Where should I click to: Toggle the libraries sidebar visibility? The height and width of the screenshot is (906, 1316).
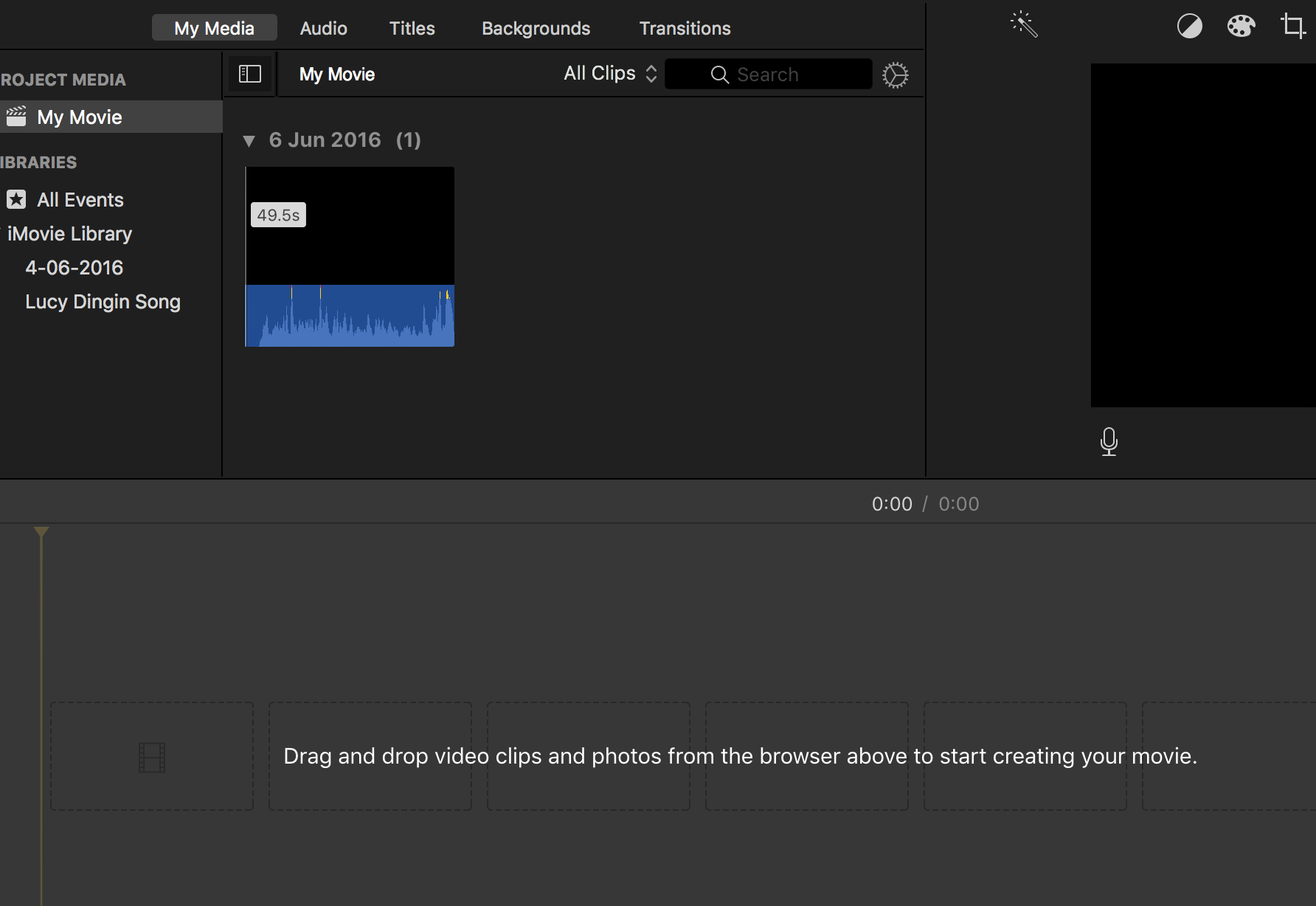pos(250,74)
